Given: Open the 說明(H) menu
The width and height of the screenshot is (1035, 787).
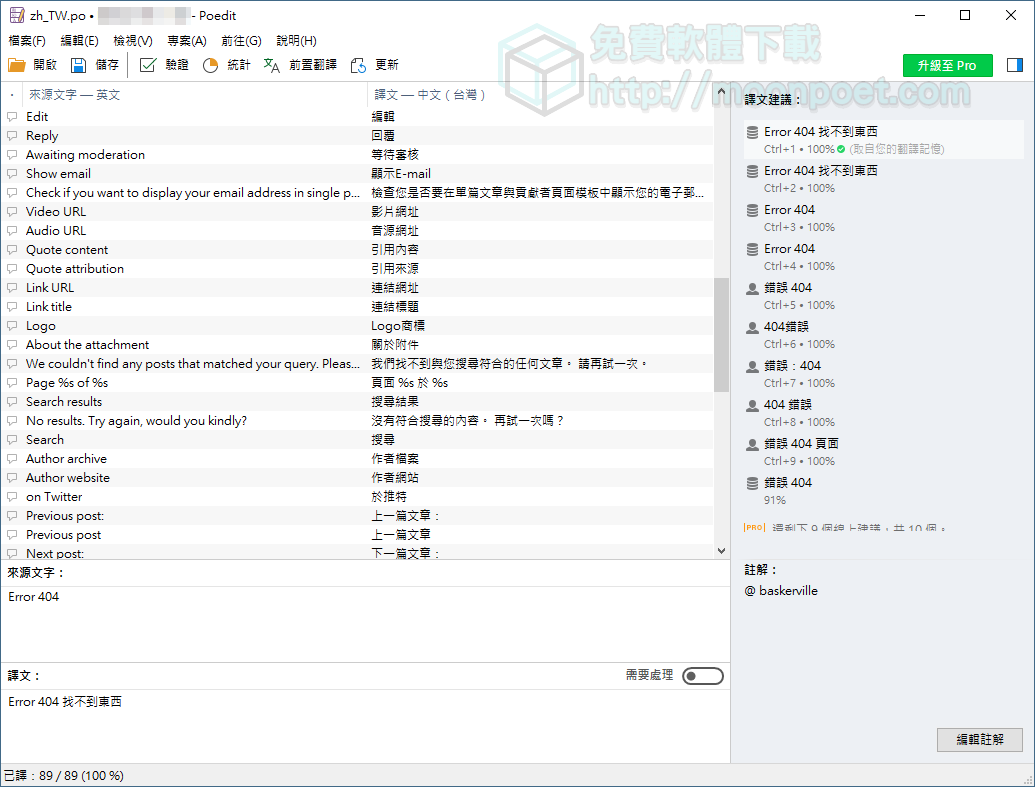Looking at the screenshot, I should point(296,41).
